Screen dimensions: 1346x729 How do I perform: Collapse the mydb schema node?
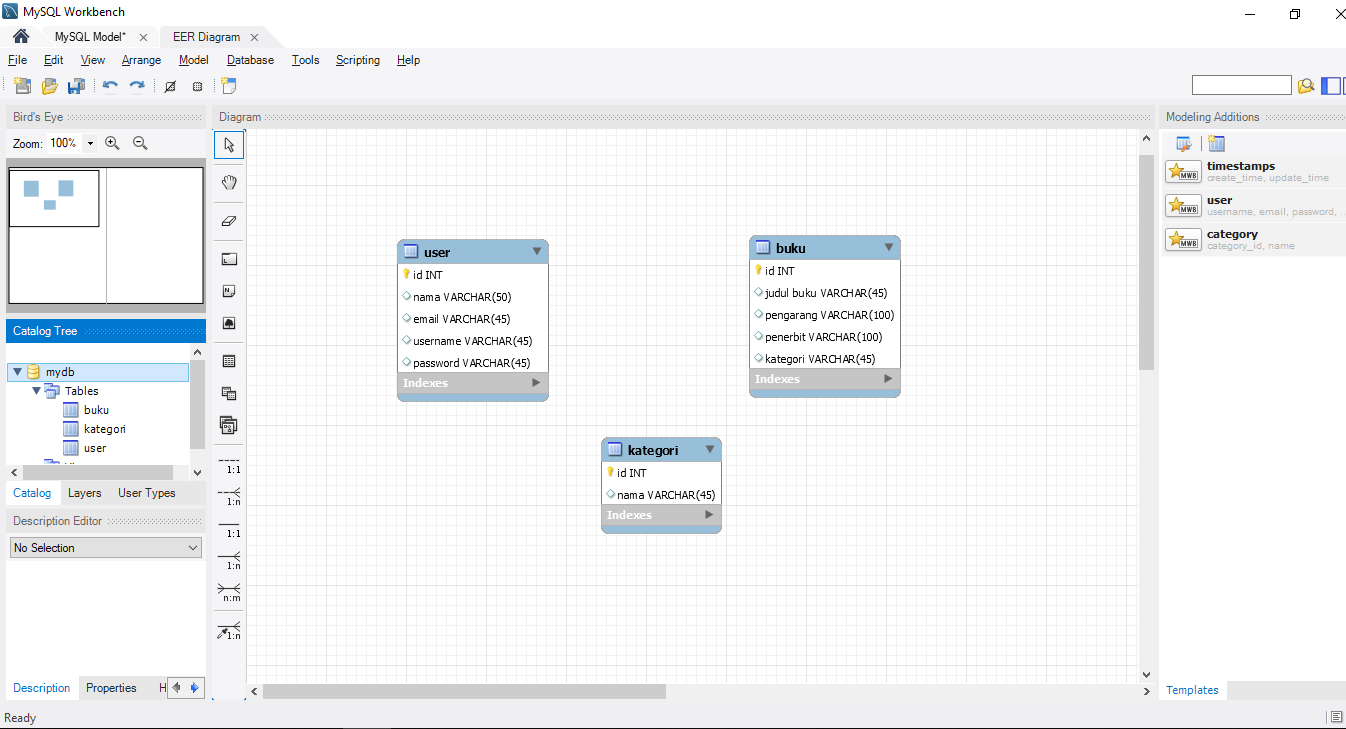17,372
